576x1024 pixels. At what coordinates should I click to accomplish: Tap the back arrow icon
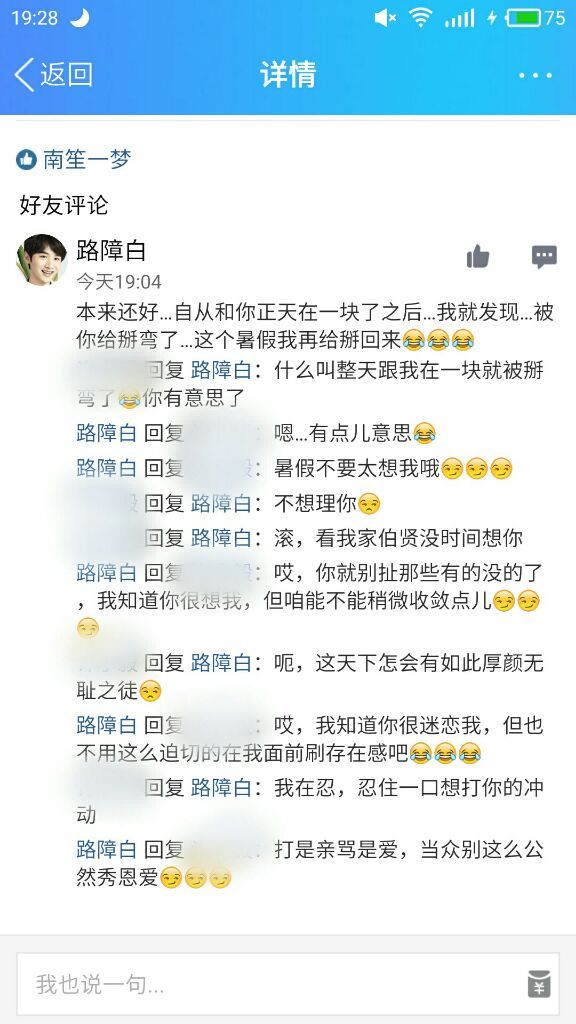[x=25, y=74]
